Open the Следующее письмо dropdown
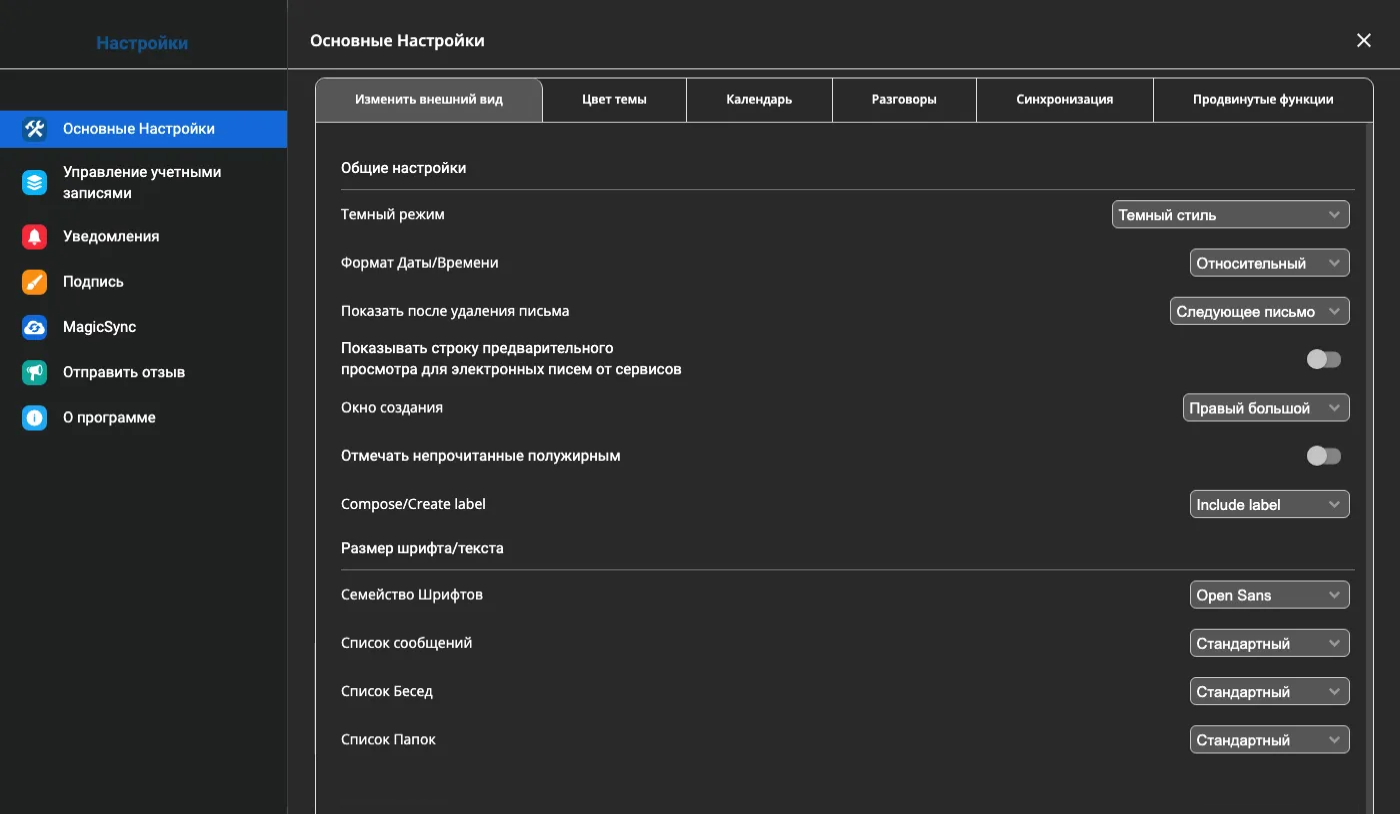Viewport: 1400px width, 814px height. (x=1259, y=311)
